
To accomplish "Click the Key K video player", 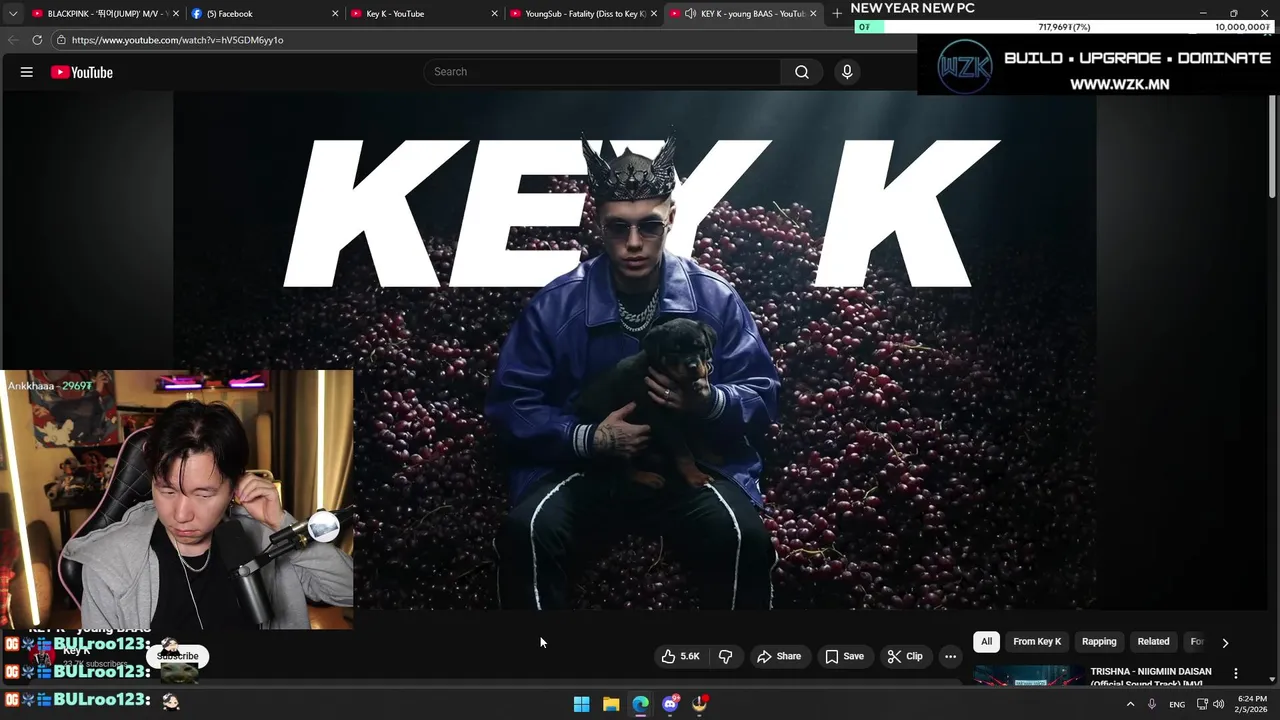I will [635, 350].
